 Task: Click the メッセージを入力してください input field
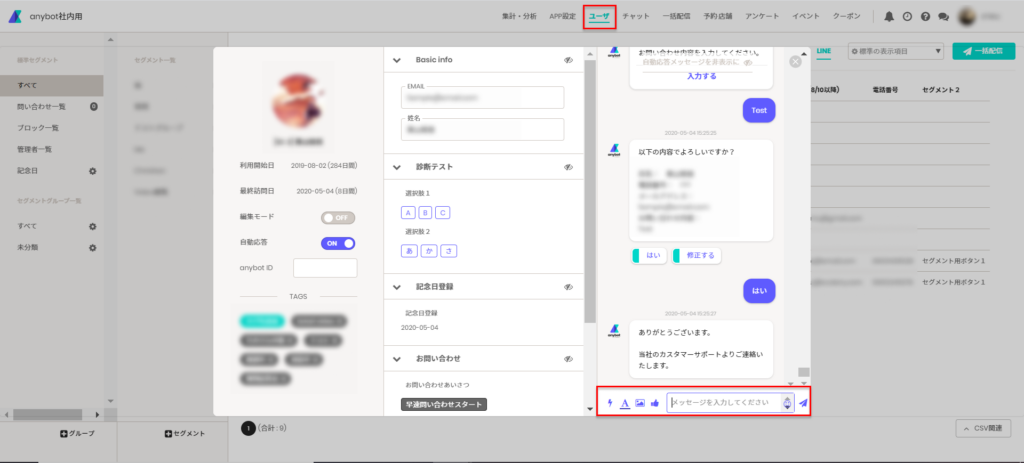point(725,402)
